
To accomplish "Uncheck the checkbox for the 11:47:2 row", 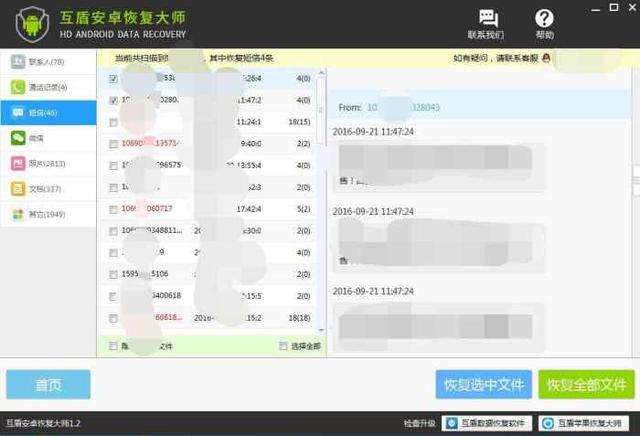I will [113, 100].
